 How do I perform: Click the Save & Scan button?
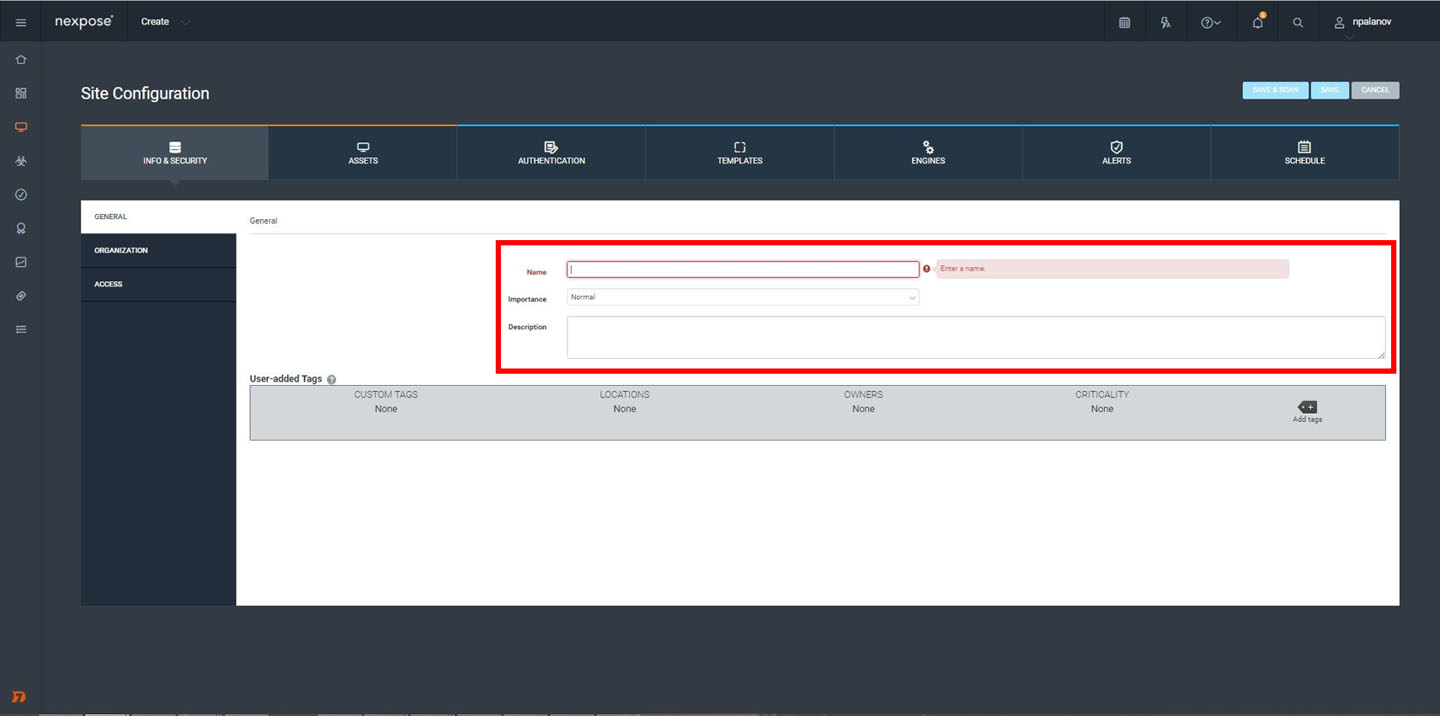click(x=1275, y=90)
